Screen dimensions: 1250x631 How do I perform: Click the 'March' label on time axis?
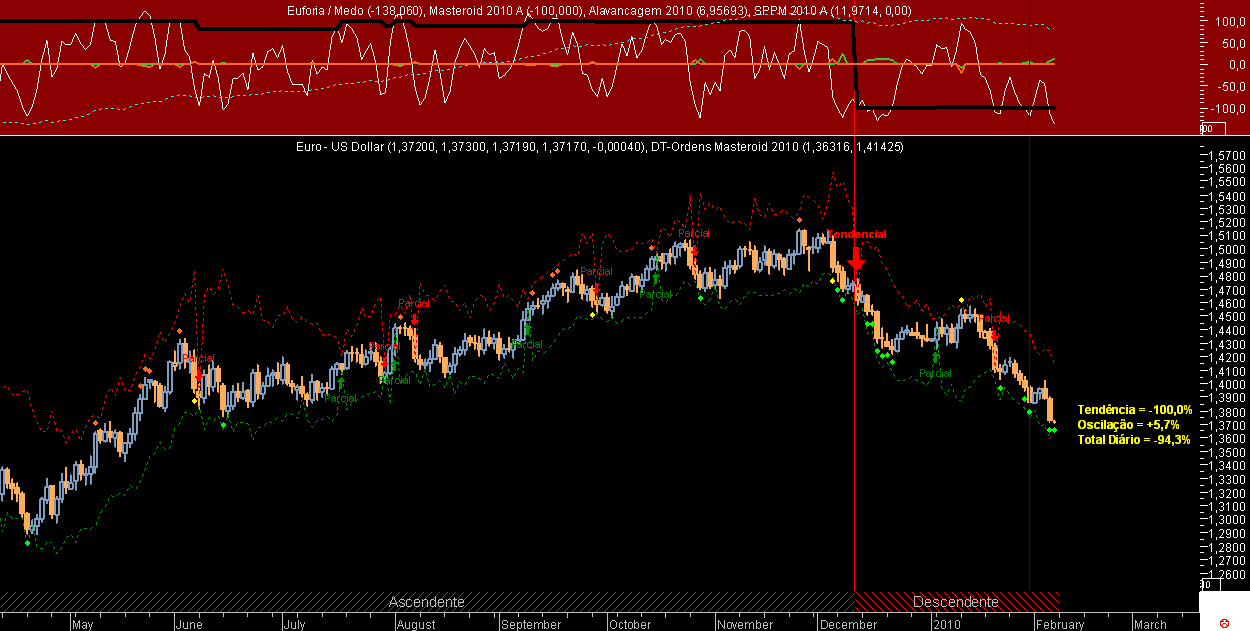coord(1150,624)
